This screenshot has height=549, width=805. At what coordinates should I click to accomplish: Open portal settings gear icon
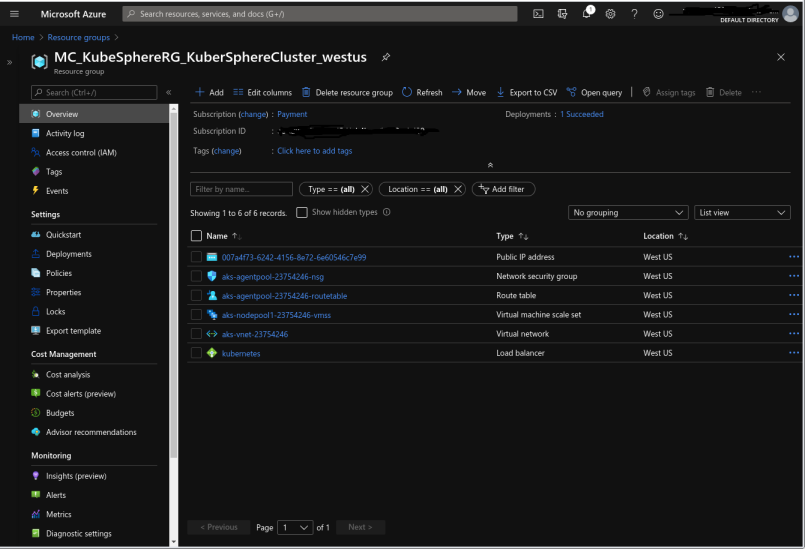point(610,14)
